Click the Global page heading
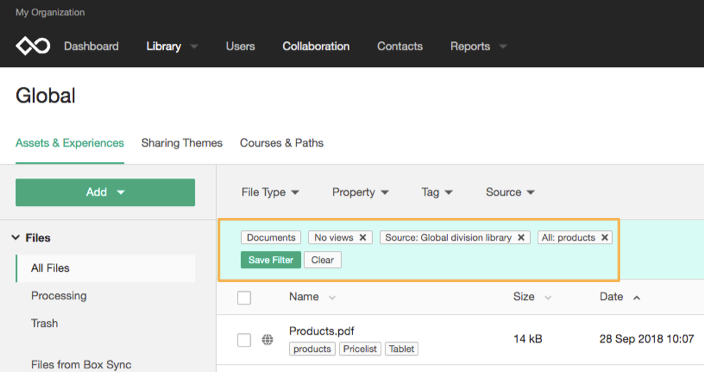 [45, 96]
